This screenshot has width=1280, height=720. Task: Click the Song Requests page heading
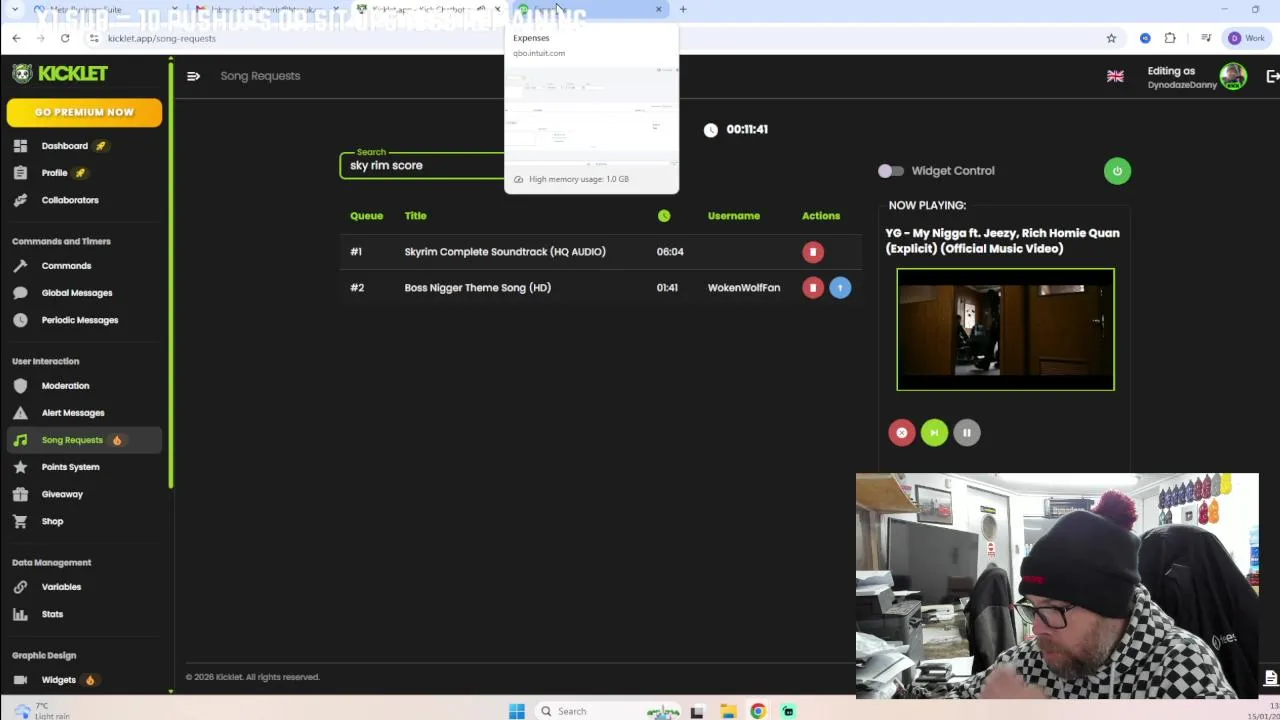(x=260, y=76)
